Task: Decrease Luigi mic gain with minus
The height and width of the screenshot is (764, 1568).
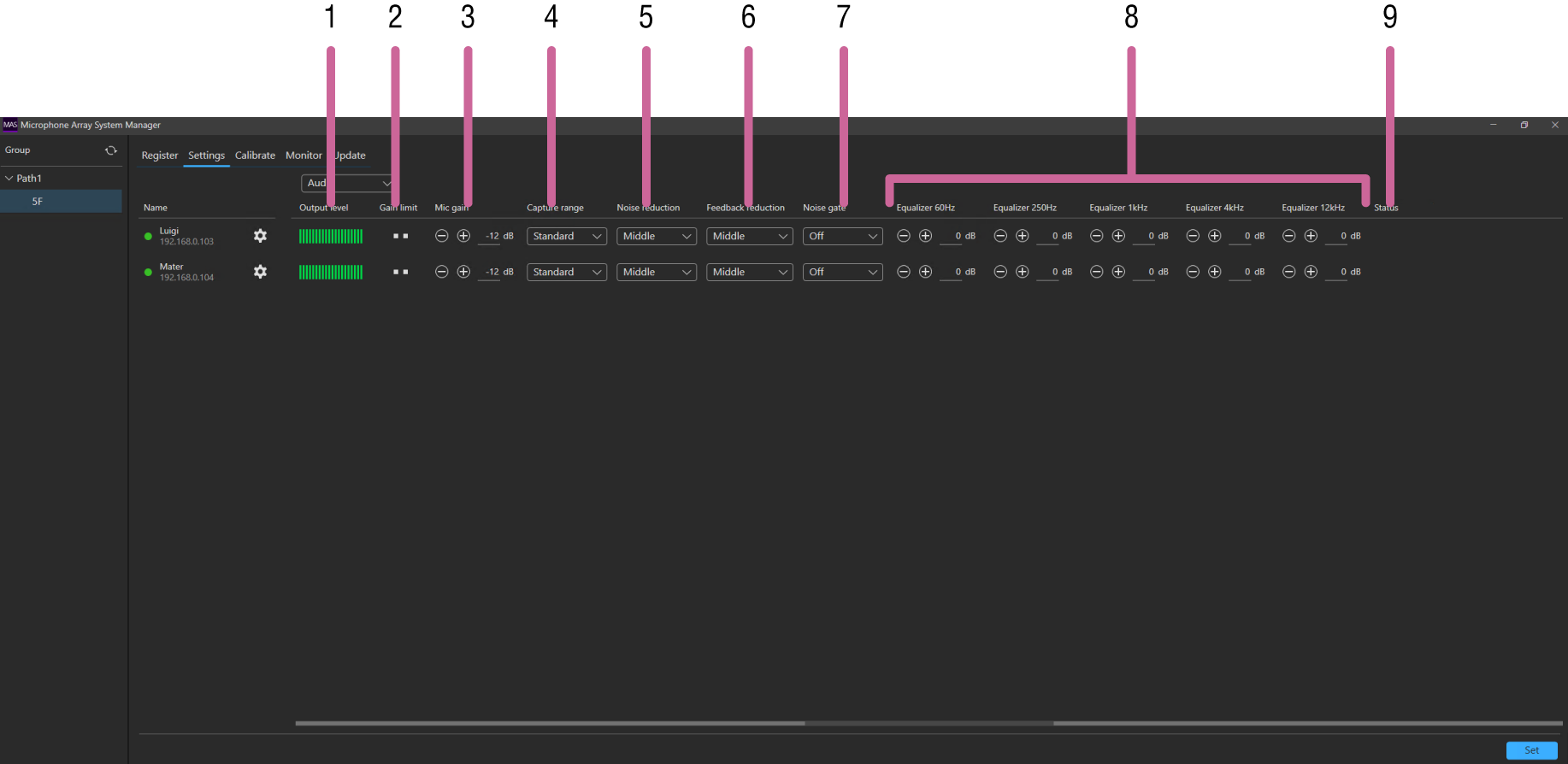Action: click(441, 236)
